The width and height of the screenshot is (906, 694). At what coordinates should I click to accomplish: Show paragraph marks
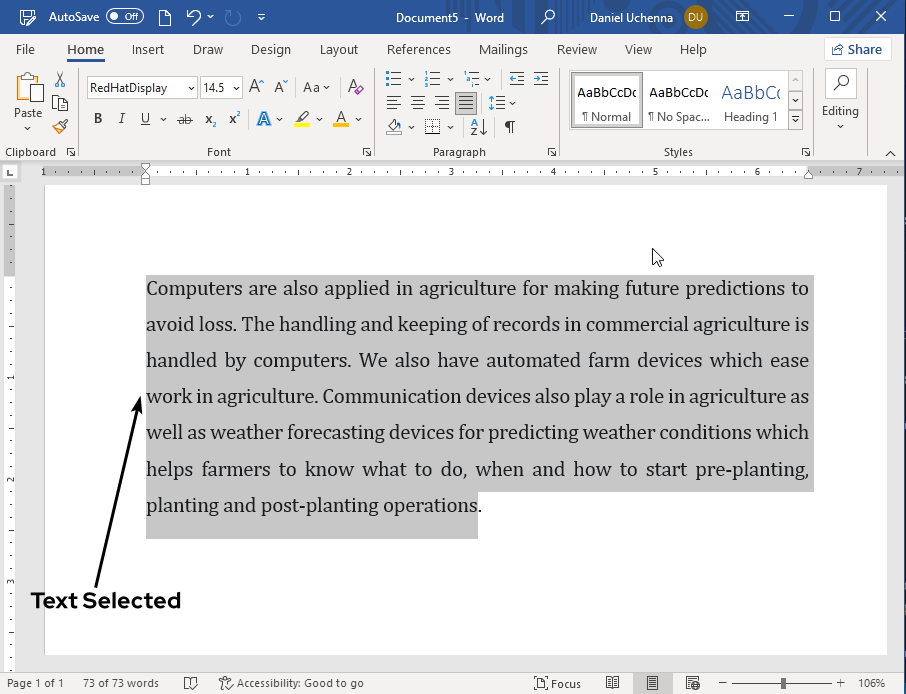pos(511,127)
